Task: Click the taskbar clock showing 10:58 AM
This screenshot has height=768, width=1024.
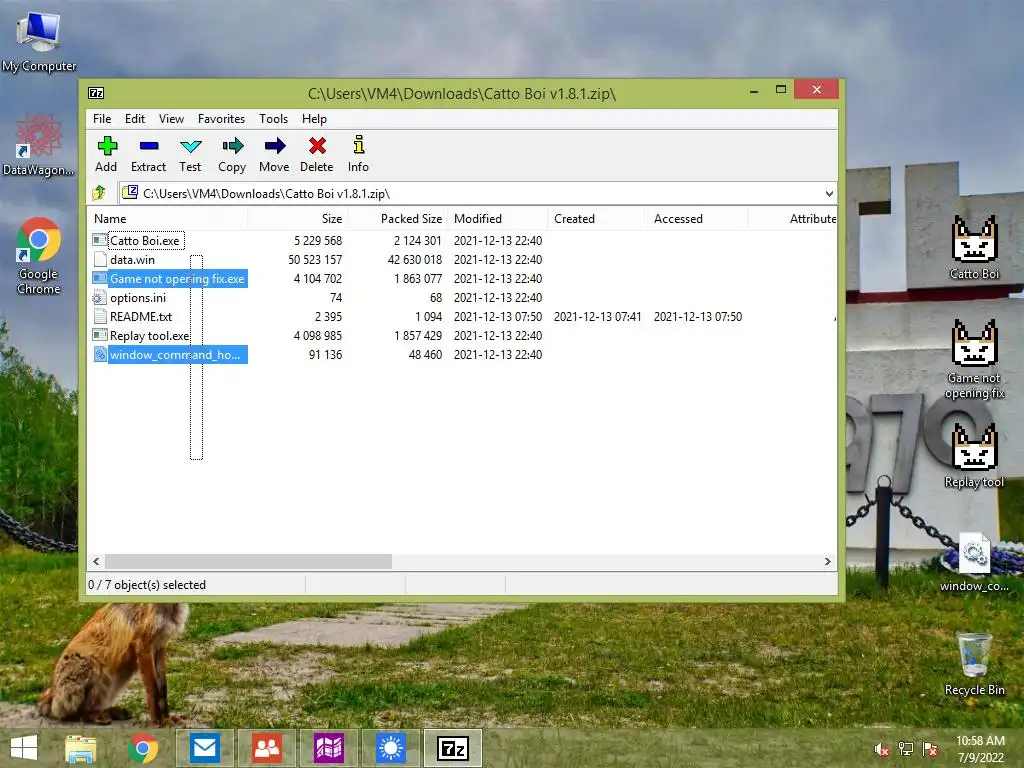Action: [x=980, y=748]
